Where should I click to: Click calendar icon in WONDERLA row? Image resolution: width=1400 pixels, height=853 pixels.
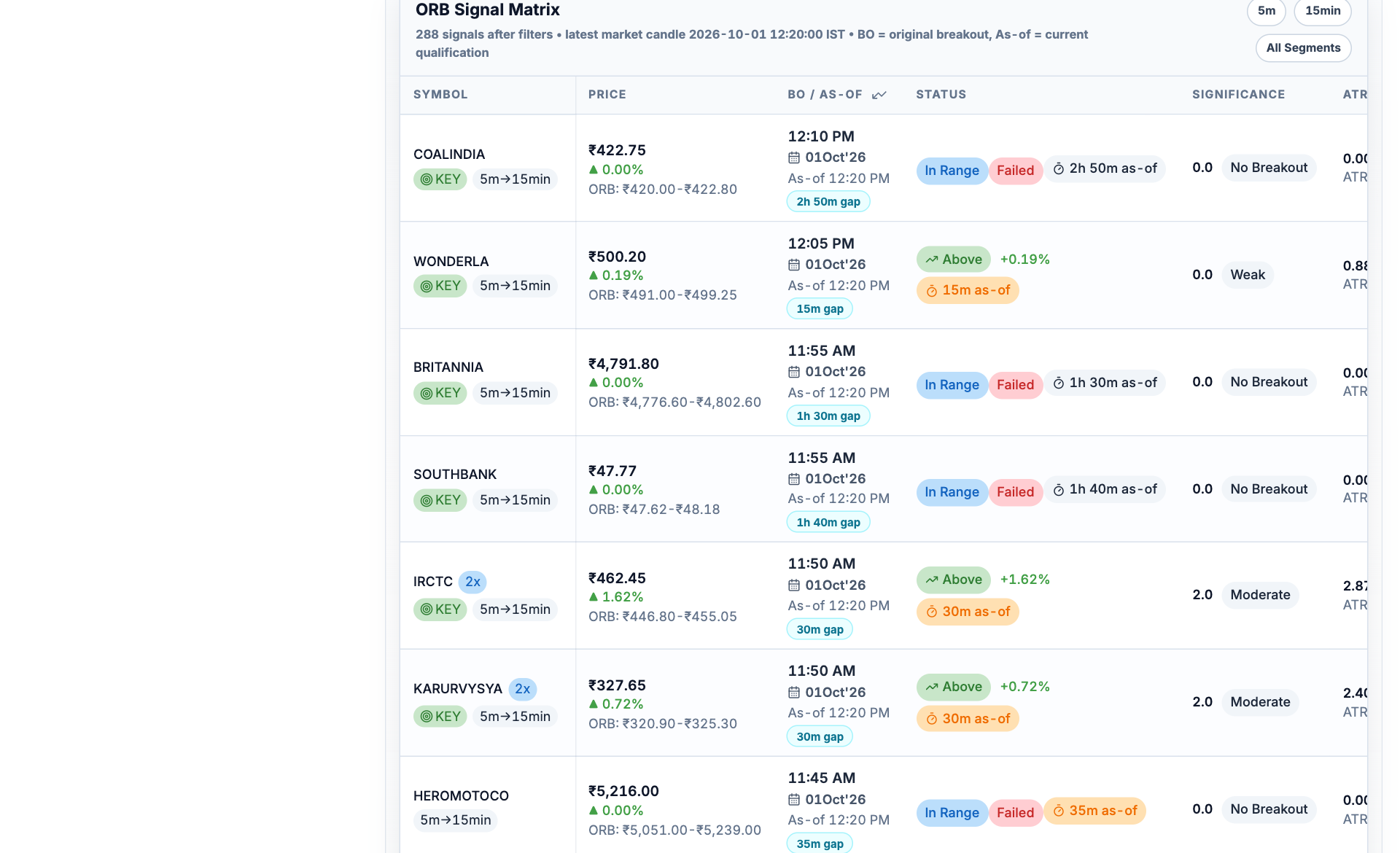[x=794, y=265]
